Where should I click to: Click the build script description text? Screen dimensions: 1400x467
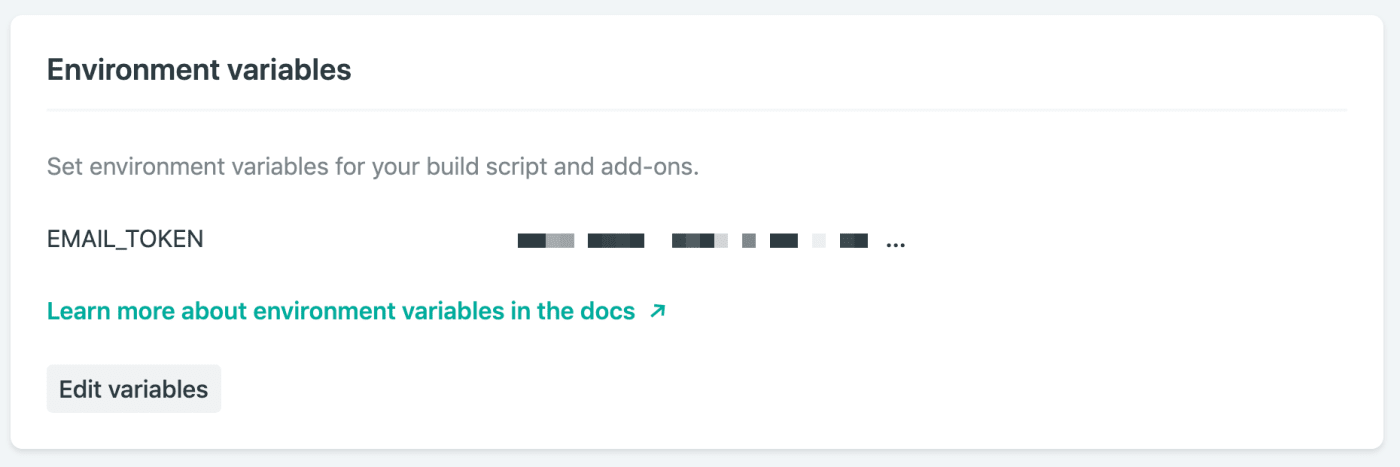coord(372,166)
